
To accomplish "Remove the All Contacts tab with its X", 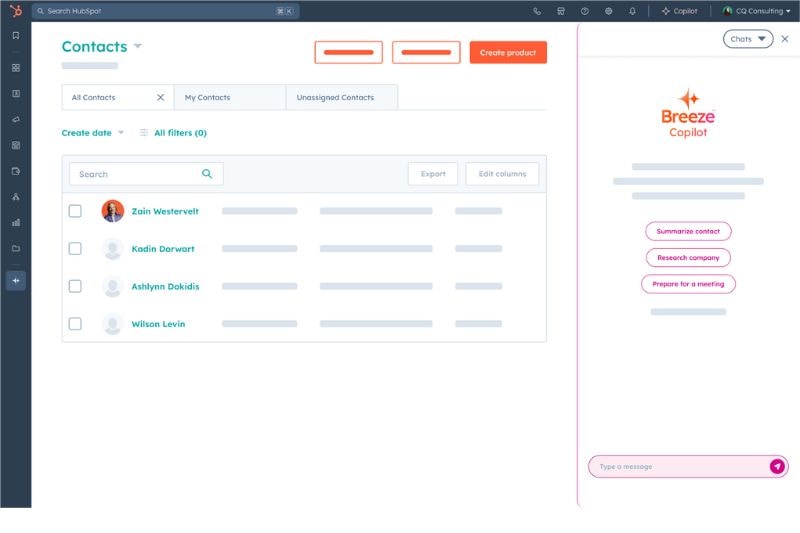I will coord(160,97).
